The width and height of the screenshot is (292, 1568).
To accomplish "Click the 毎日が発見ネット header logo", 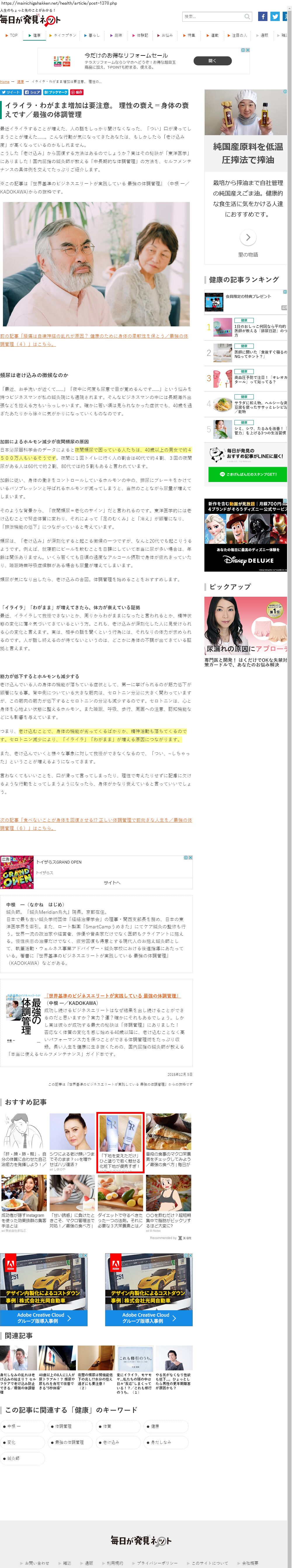I will click(30, 21).
